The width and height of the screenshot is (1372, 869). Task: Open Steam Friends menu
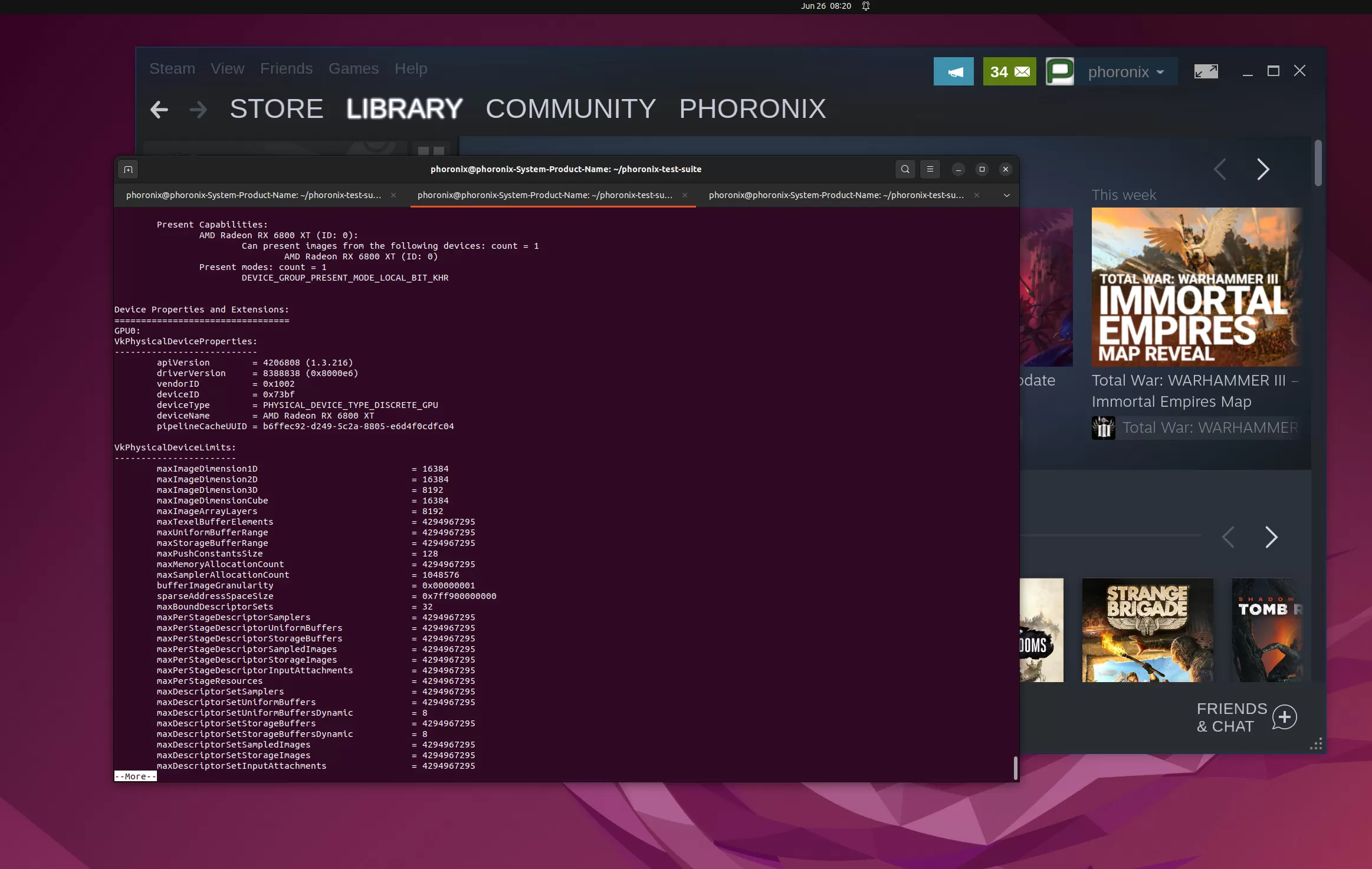click(286, 68)
